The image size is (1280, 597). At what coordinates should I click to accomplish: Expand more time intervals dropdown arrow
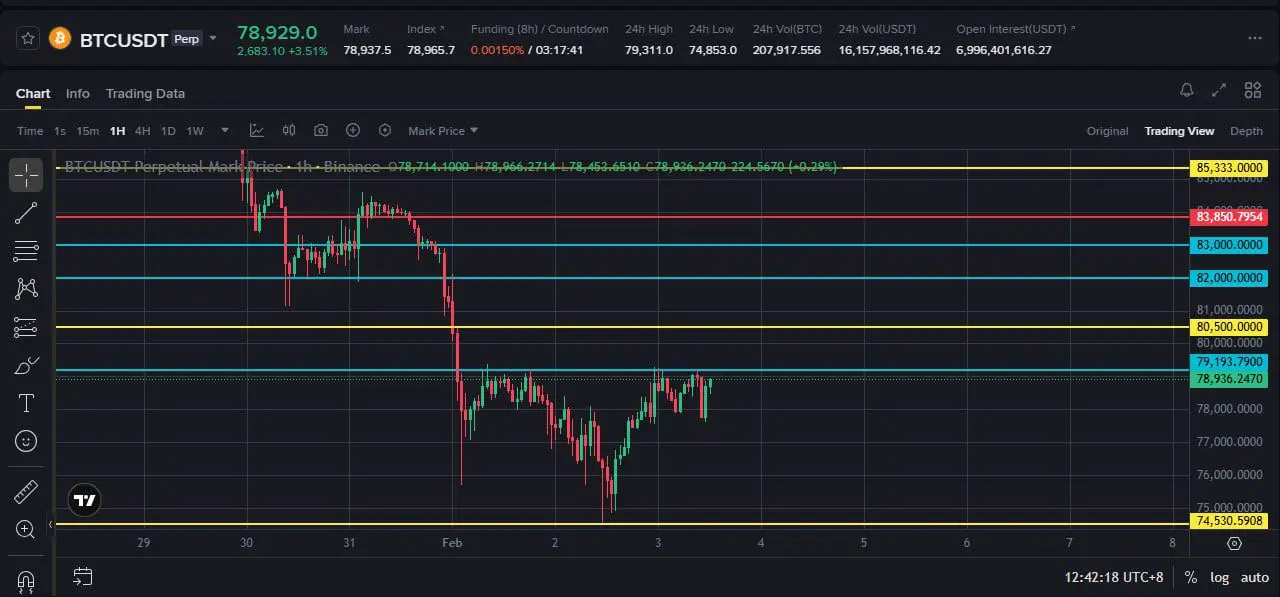coord(225,130)
